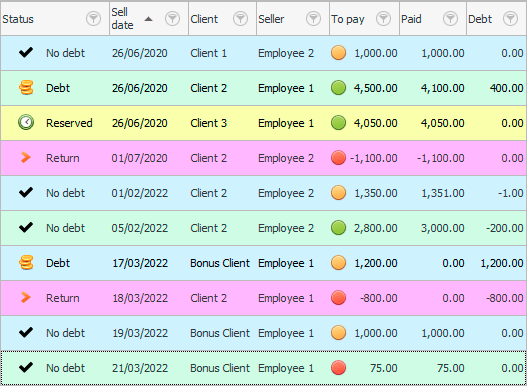Viewport: 527px width, 386px height.
Task: Click return arrow icon in 01/07/2020 row
Action: pos(26,158)
